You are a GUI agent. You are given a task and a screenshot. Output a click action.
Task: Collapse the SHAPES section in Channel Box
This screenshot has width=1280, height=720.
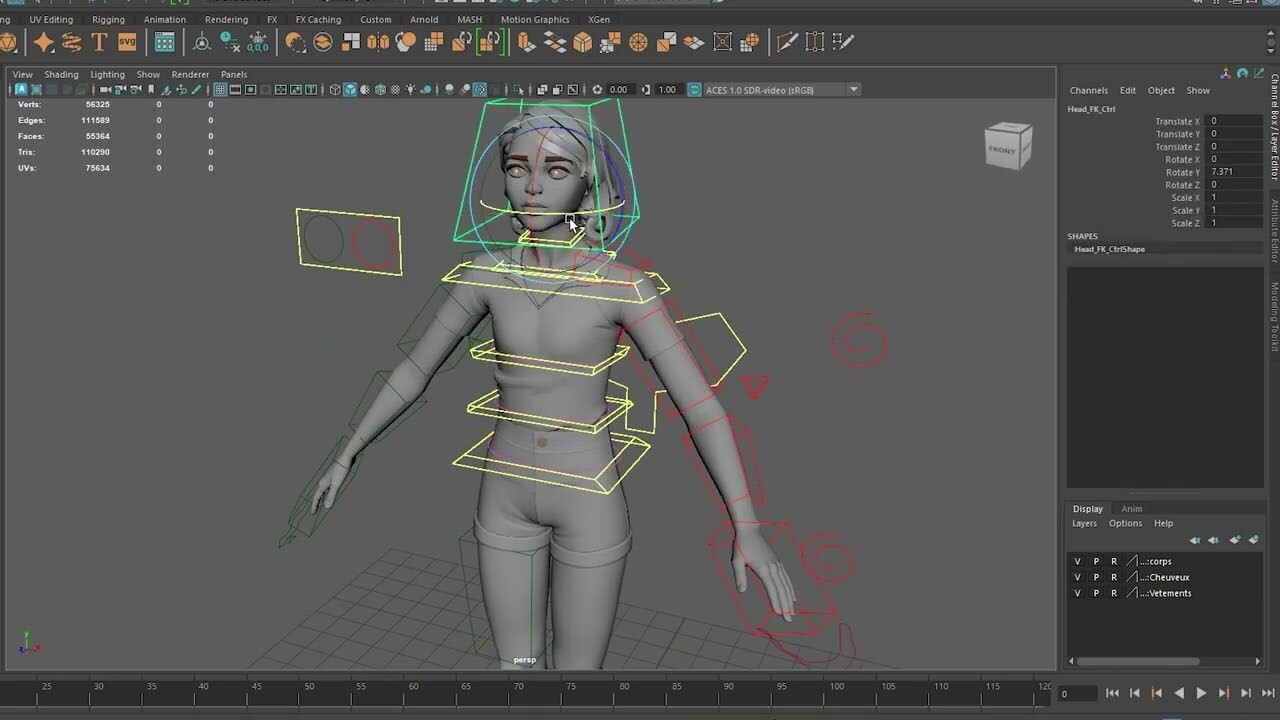1083,235
